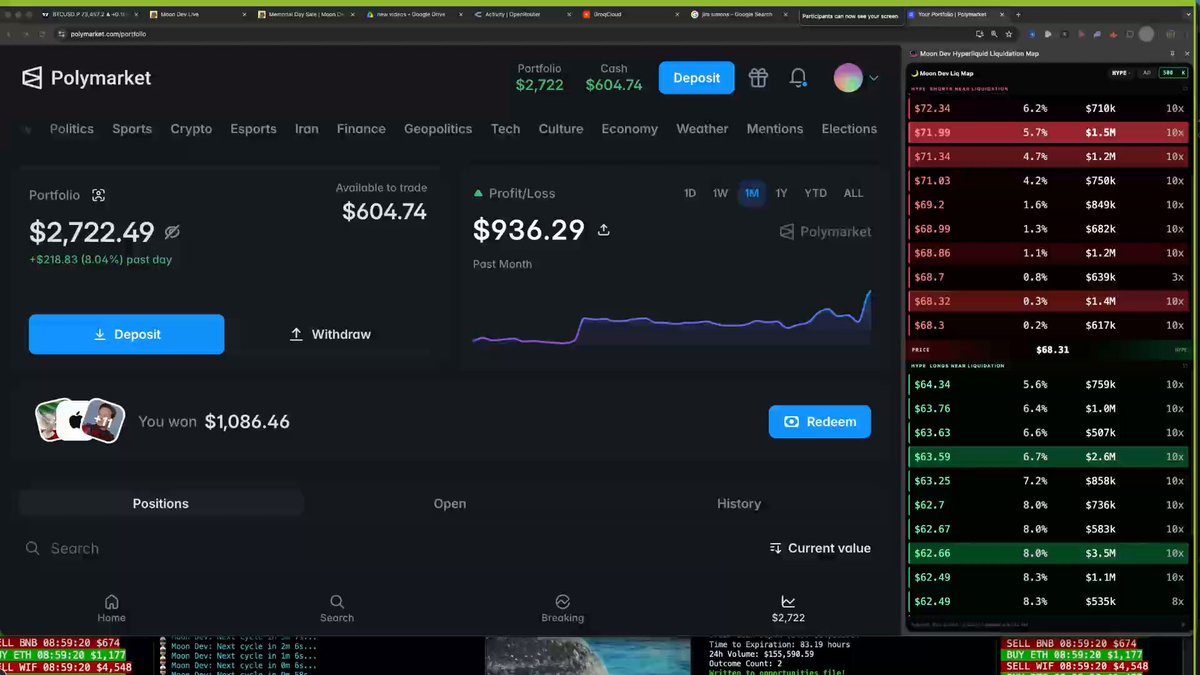This screenshot has width=1200, height=675.
Task: Select the ALL profit/loss range
Action: click(853, 193)
